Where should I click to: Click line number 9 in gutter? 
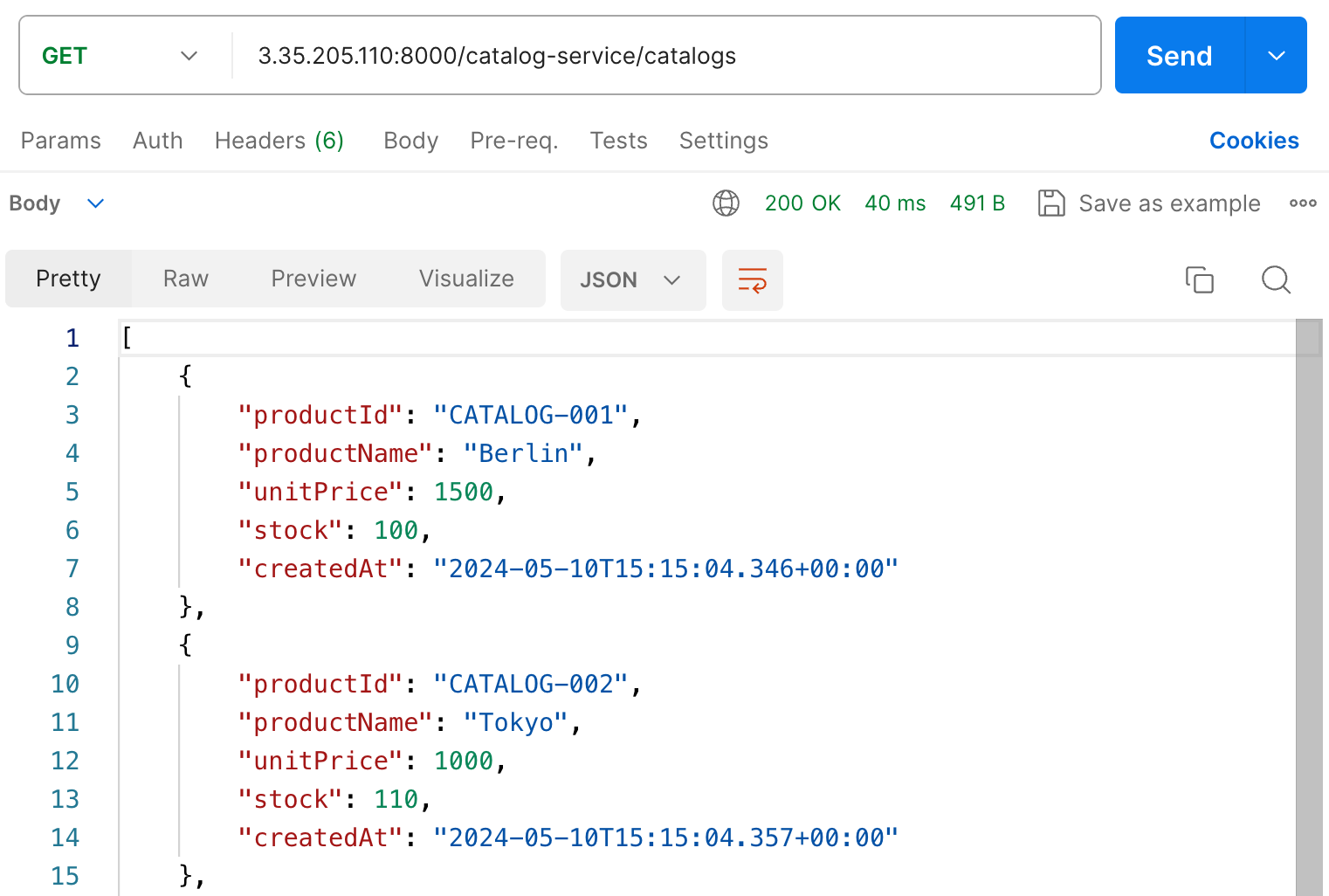[x=72, y=645]
